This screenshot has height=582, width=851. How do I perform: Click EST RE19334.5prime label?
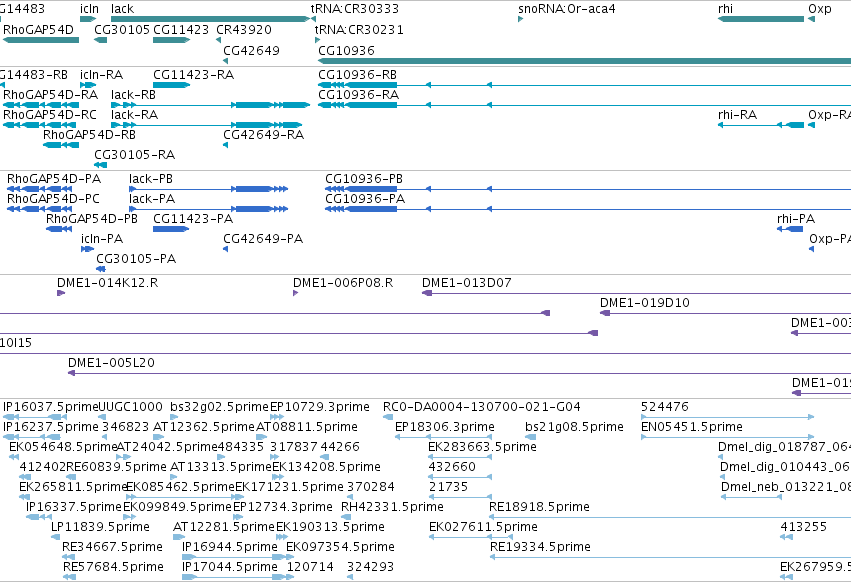(540, 547)
